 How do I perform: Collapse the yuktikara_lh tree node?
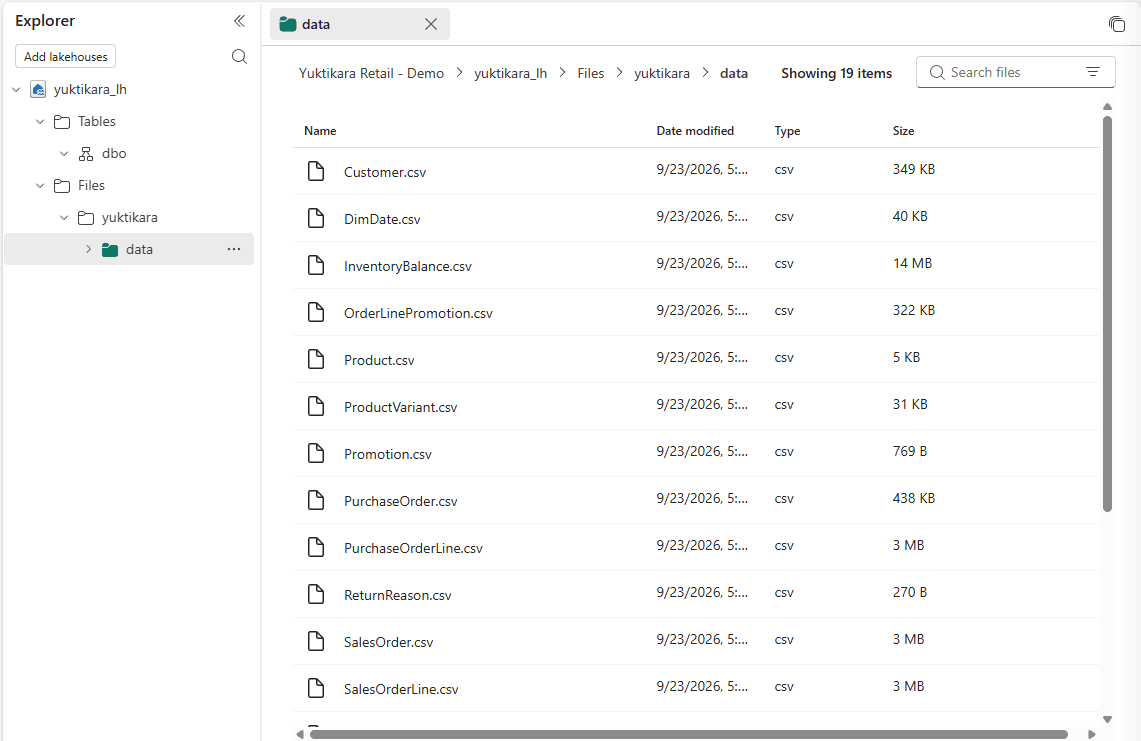pyautogui.click(x=16, y=90)
